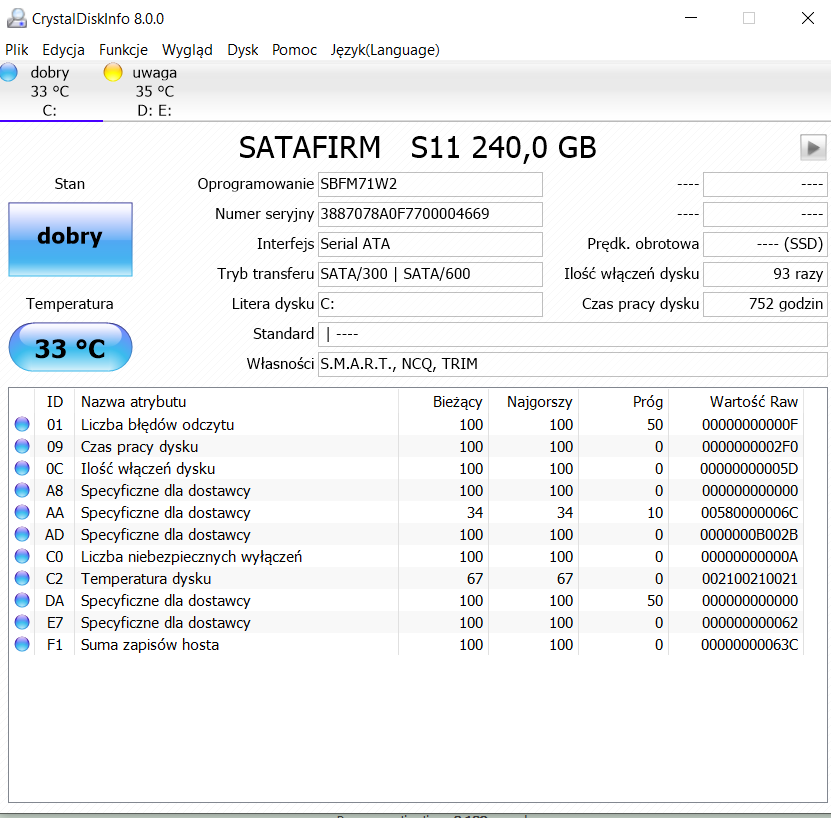Screen dimensions: 831x818
Task: Click the Bieżący column header
Action: pos(444,402)
